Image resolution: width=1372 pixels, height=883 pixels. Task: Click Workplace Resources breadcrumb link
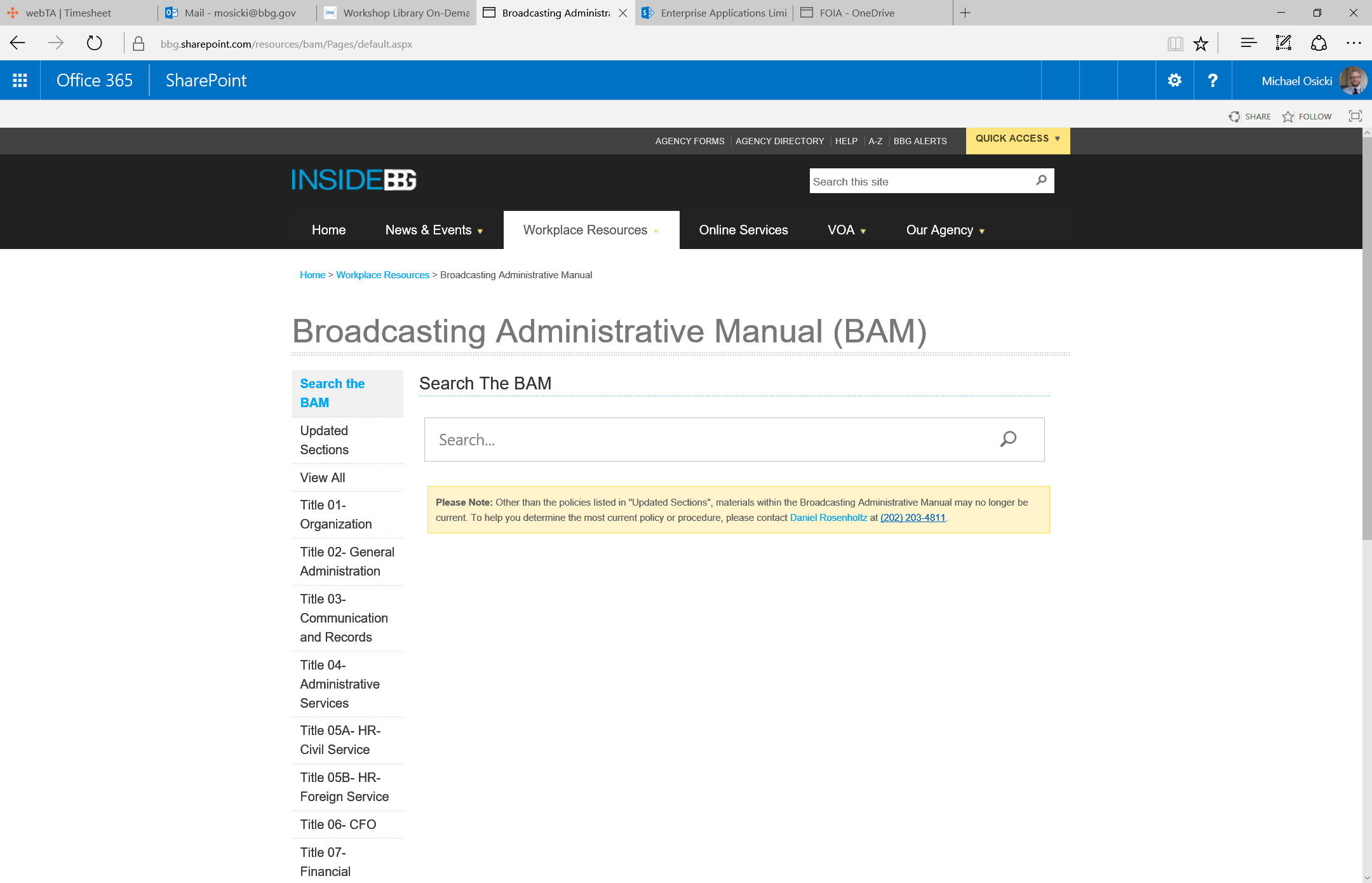point(382,274)
